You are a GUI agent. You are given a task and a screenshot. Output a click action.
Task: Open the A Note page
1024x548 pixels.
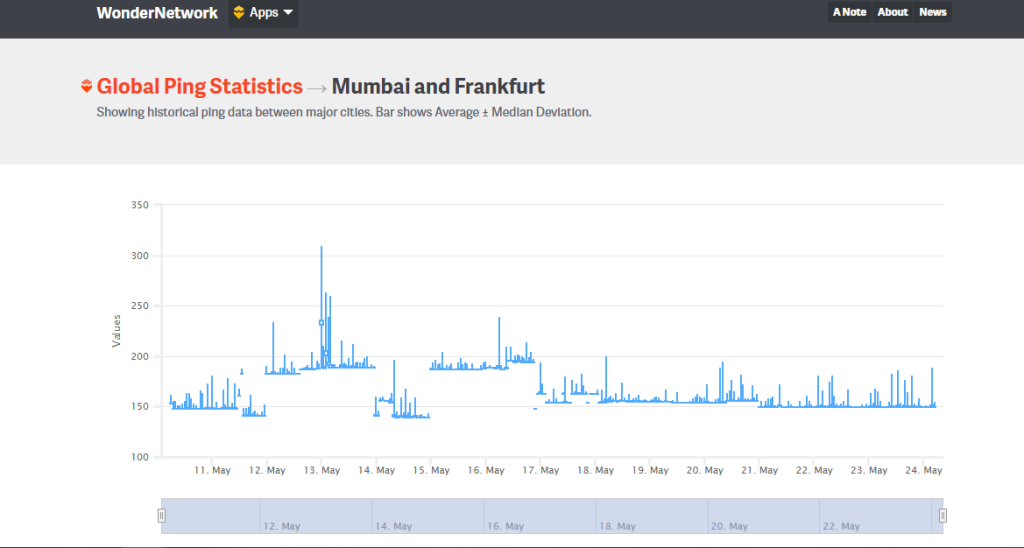point(849,12)
